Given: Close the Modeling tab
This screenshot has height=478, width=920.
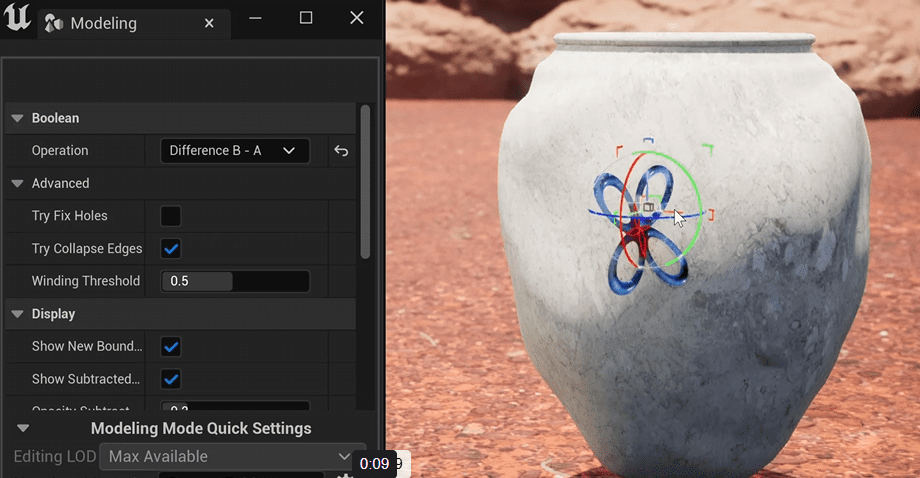Looking at the screenshot, I should (x=209, y=23).
